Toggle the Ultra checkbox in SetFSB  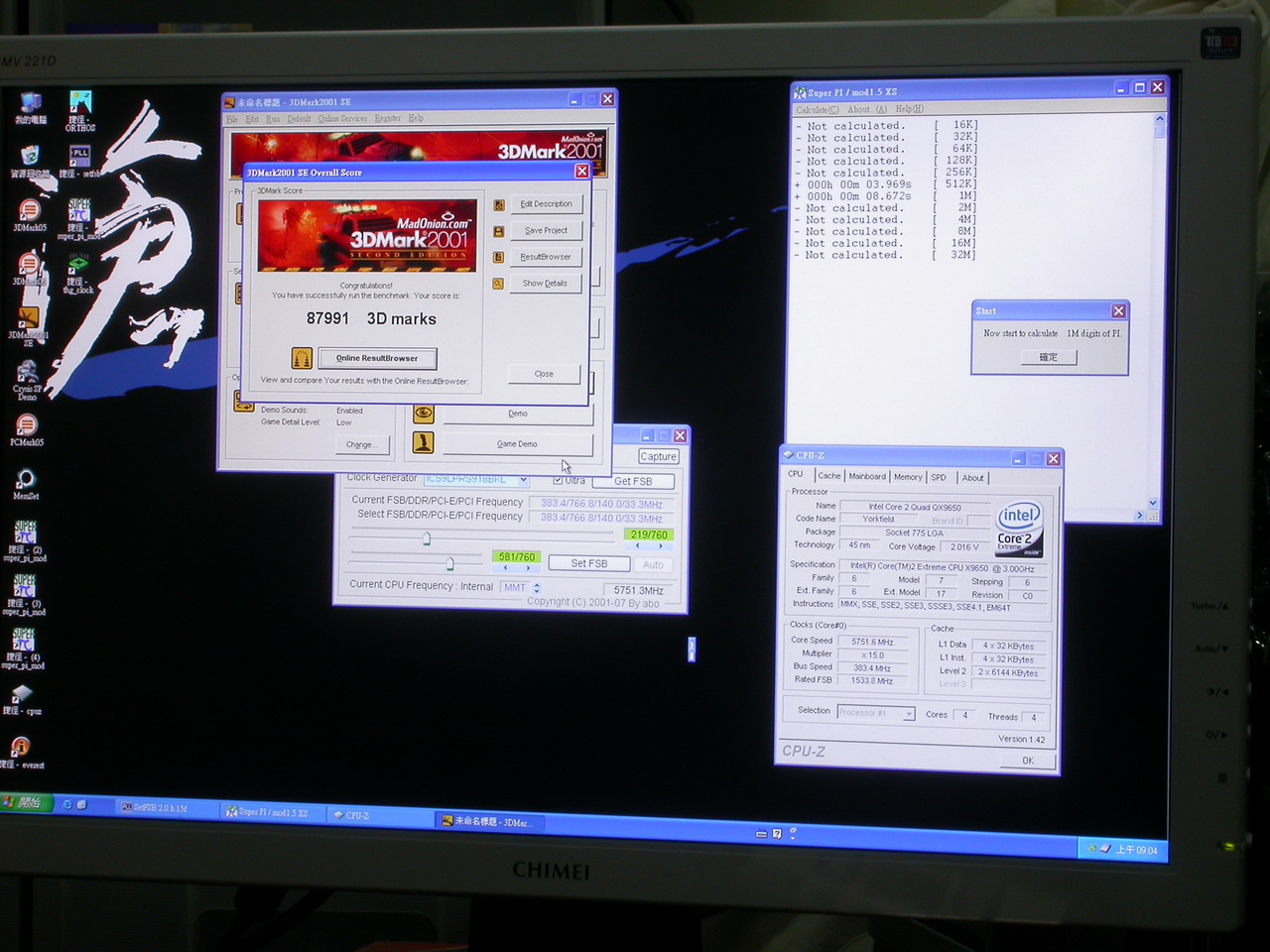tap(558, 480)
